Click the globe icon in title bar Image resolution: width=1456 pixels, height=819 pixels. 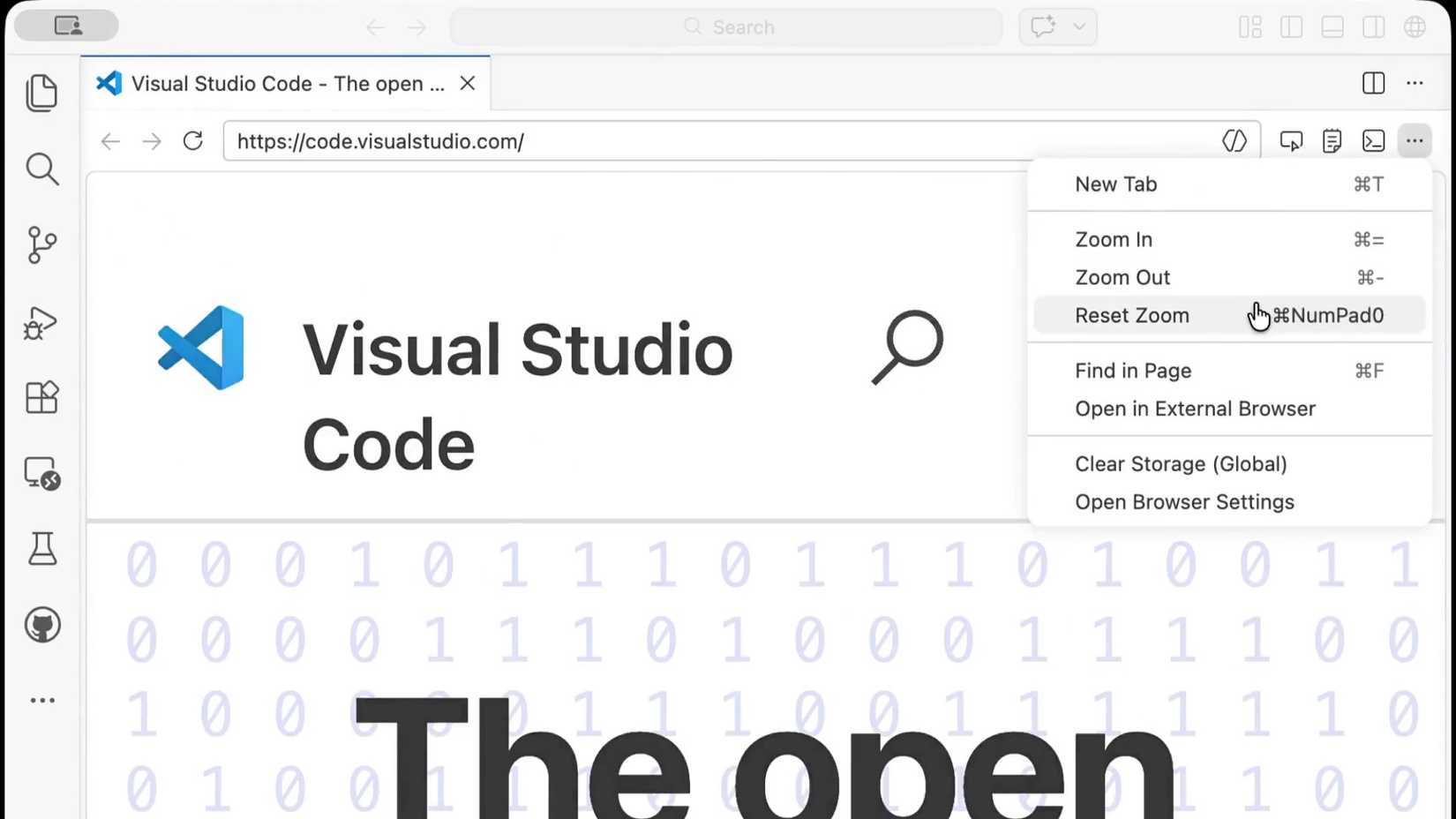pos(1415,27)
